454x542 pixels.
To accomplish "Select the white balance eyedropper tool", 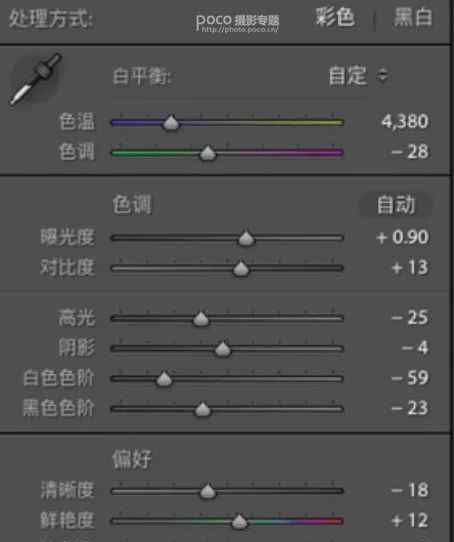I will (x=36, y=79).
